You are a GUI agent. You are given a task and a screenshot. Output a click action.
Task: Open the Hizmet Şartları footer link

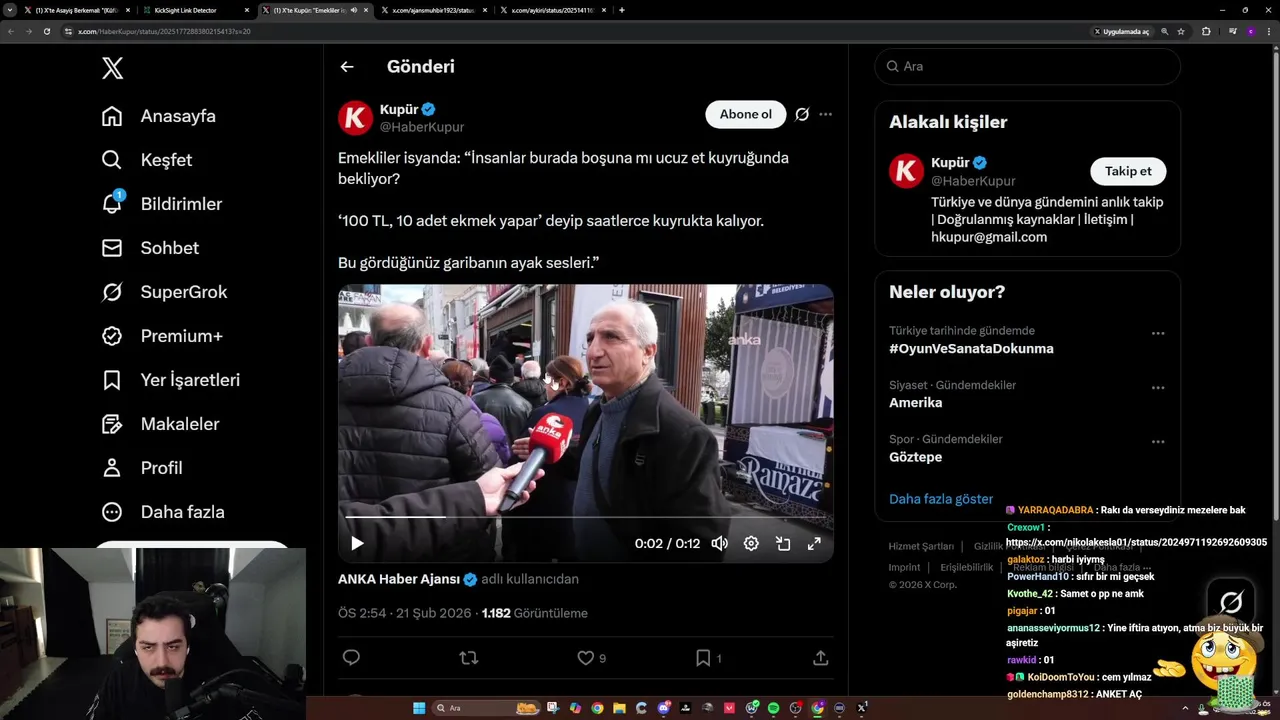click(x=921, y=547)
